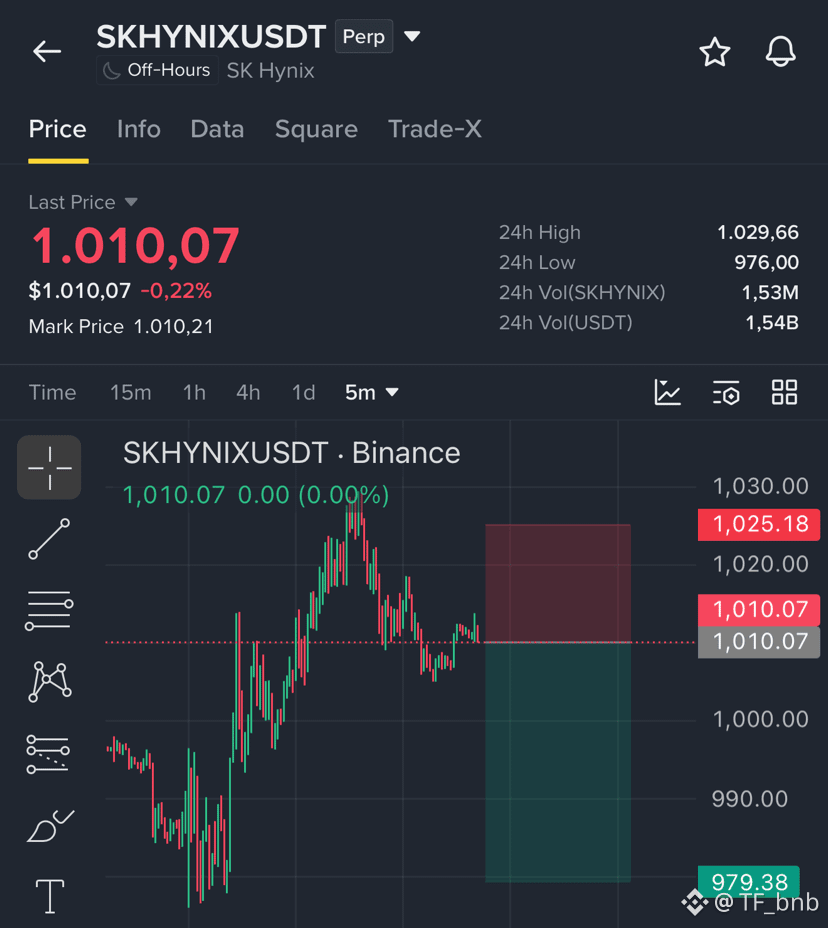Open the Data tab
The image size is (828, 928).
pyautogui.click(x=217, y=129)
